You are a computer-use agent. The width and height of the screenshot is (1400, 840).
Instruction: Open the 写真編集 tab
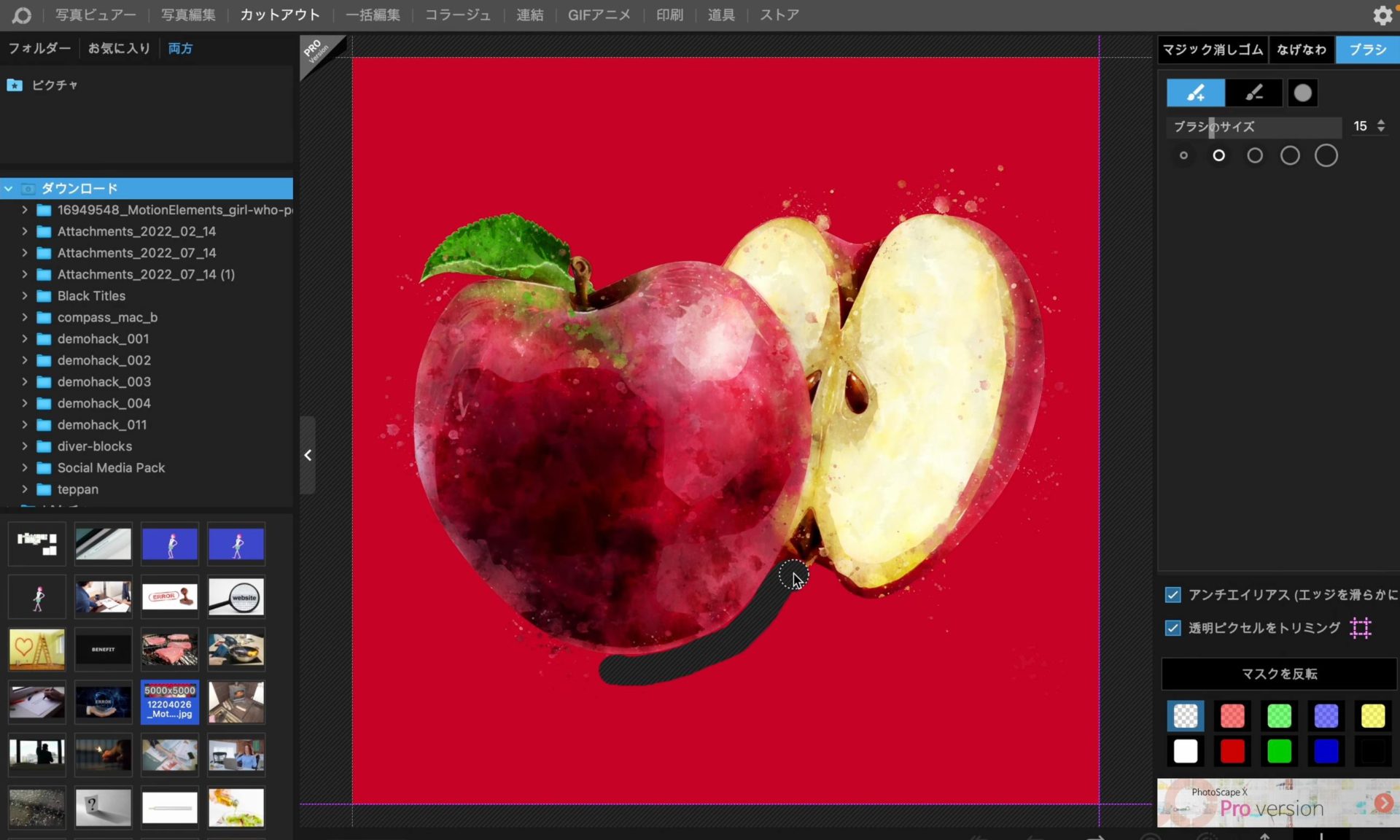[x=188, y=15]
